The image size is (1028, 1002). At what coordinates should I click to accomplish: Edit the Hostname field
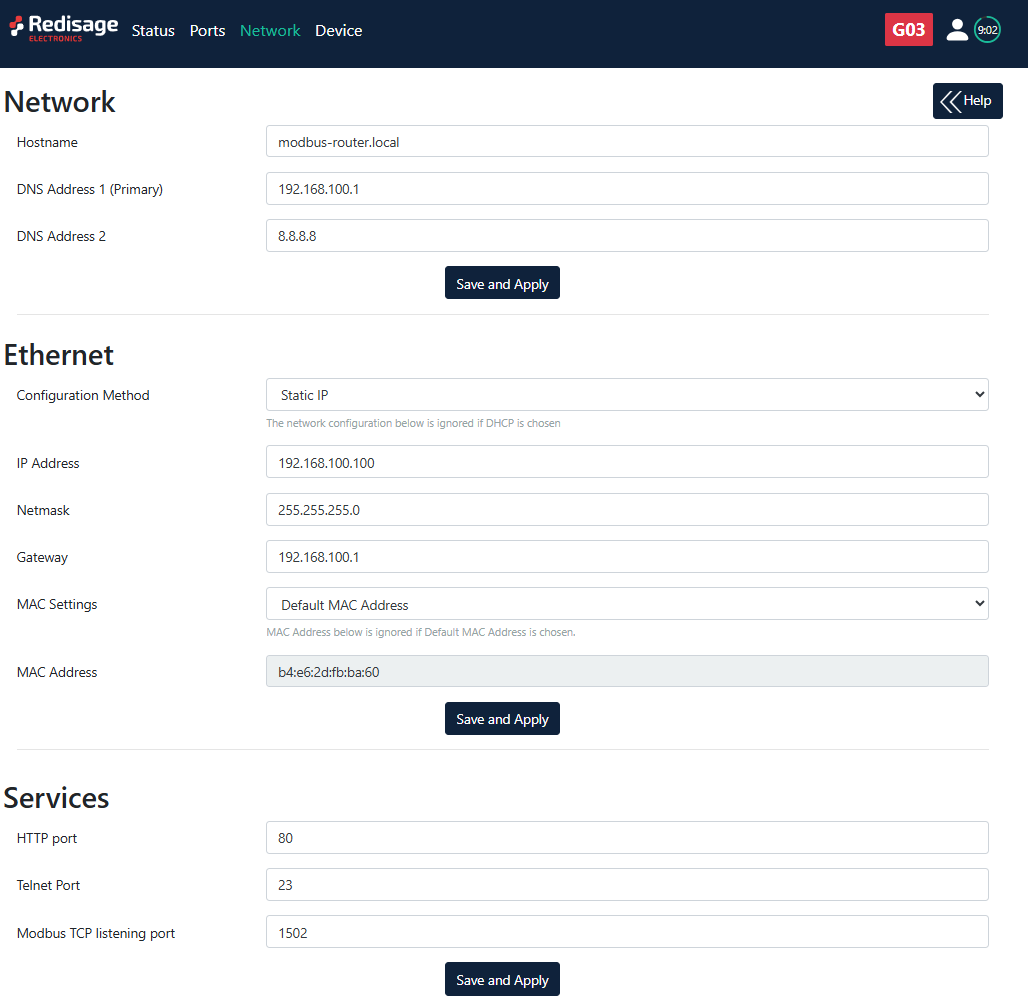[627, 142]
